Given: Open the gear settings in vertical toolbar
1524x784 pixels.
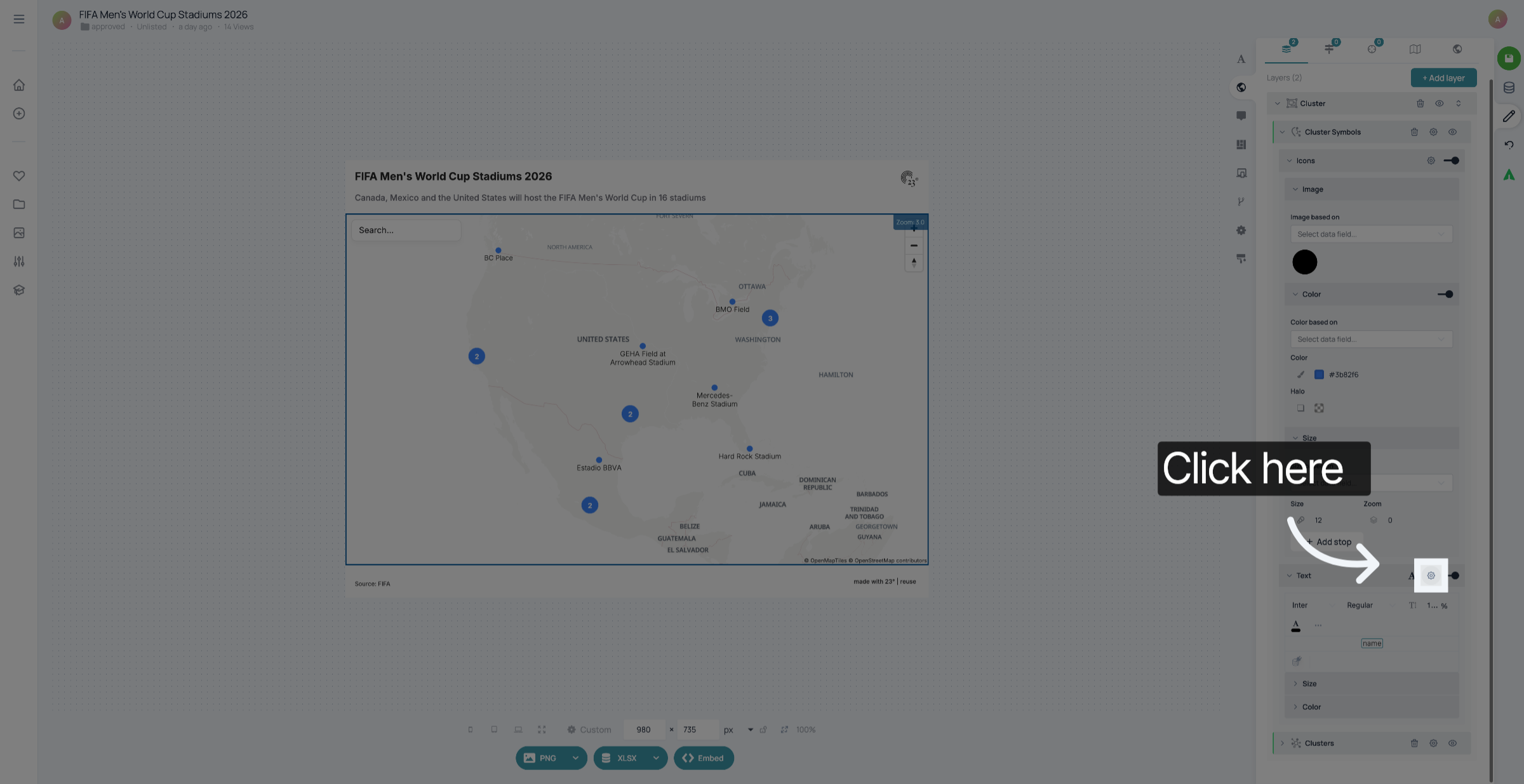Looking at the screenshot, I should pos(1241,230).
